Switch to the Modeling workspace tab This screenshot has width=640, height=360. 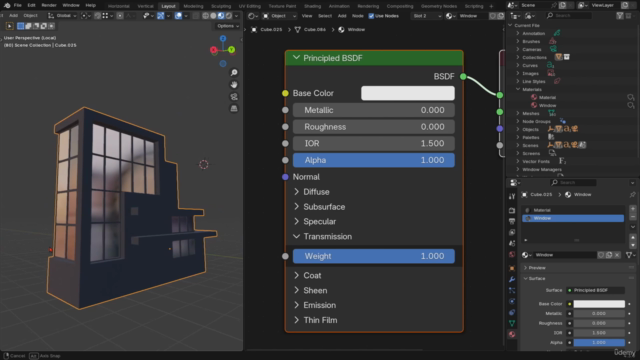click(193, 6)
